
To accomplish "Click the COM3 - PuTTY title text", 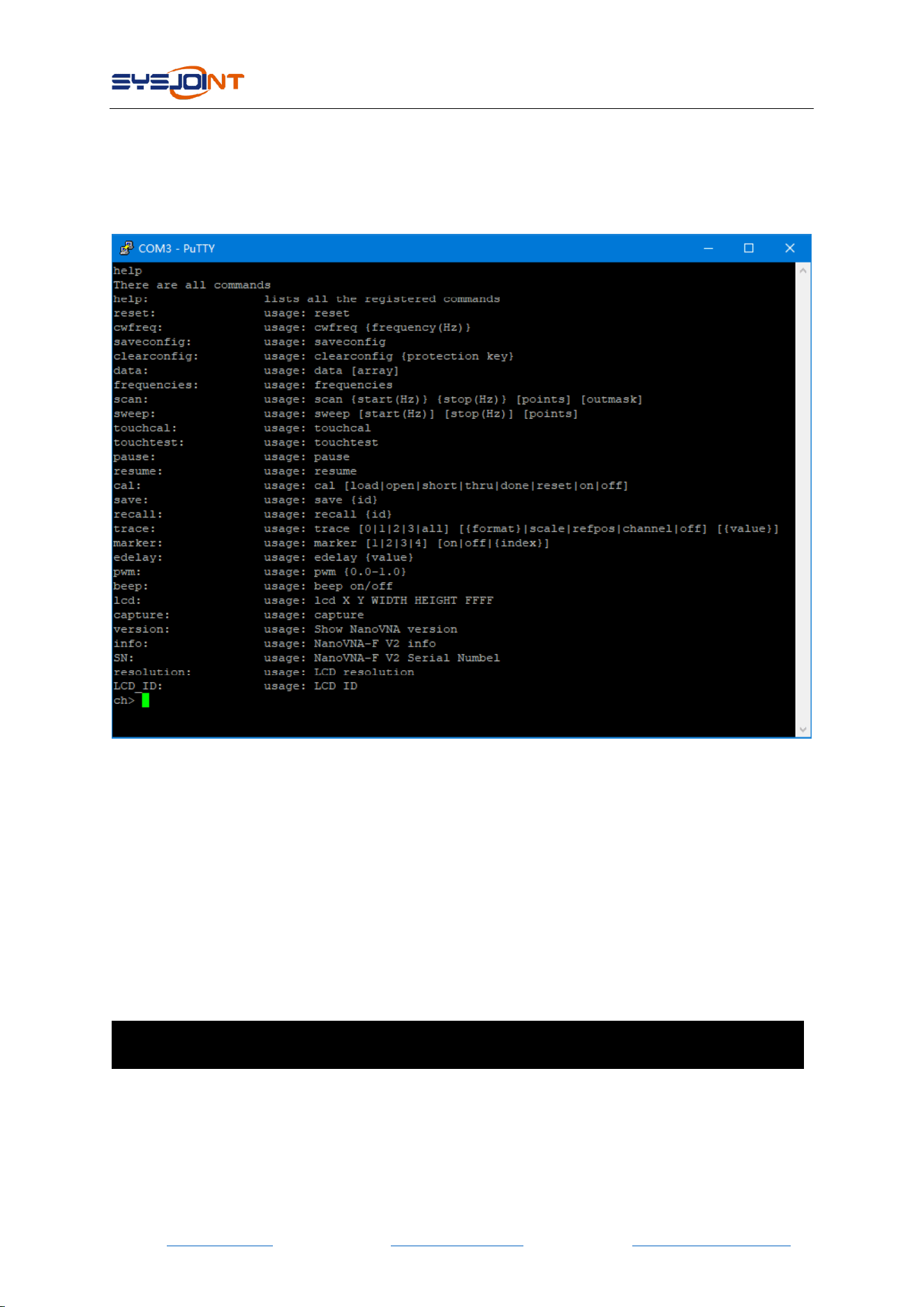I will click(177, 249).
